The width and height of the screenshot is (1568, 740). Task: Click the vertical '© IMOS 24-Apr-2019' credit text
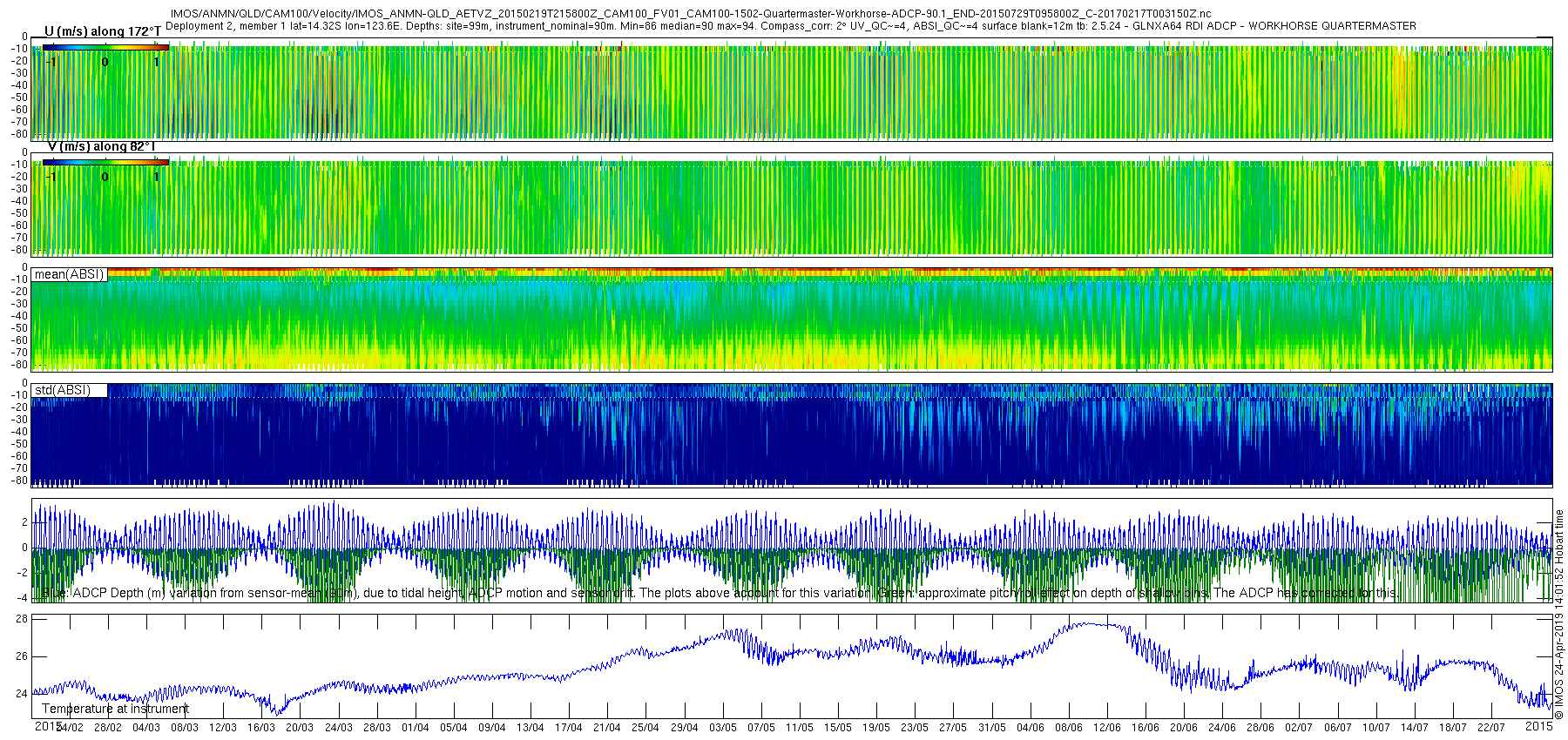click(x=1559, y=615)
